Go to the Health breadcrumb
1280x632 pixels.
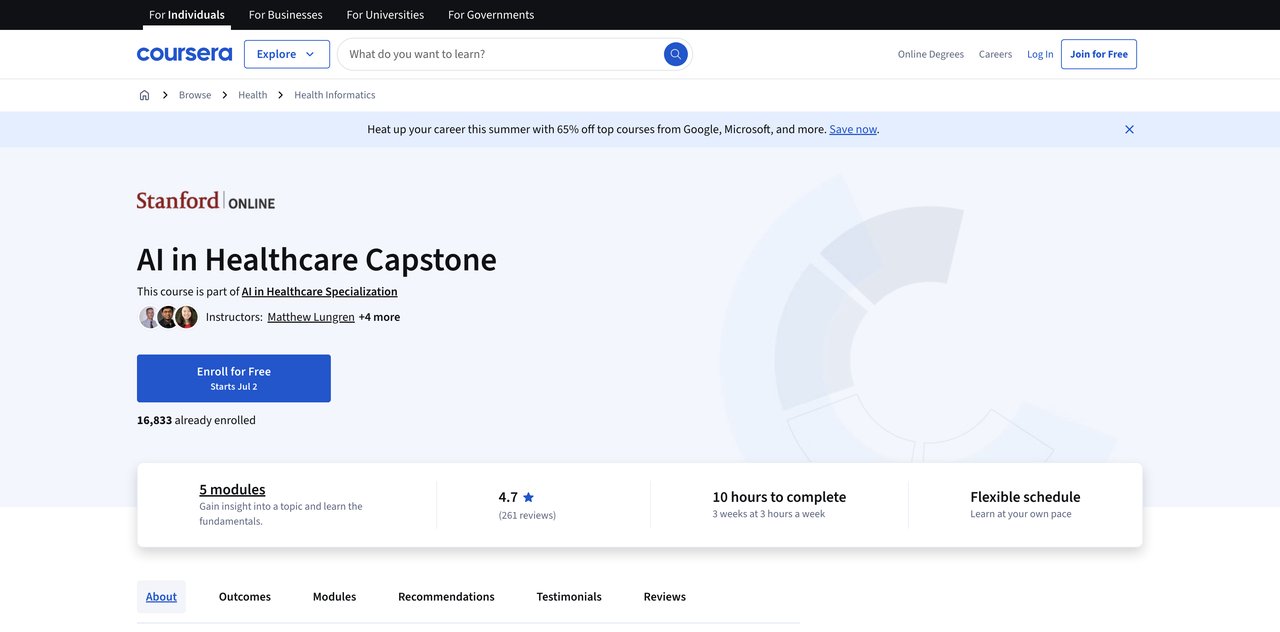253,95
